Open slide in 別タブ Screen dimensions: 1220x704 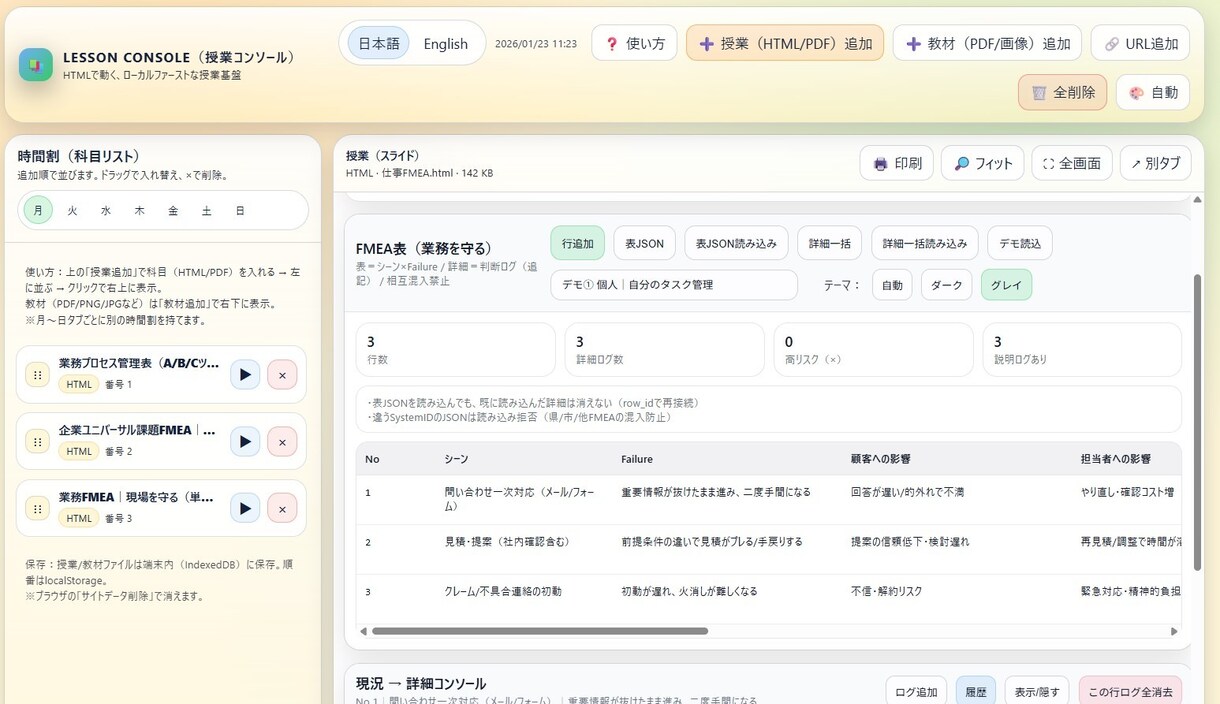pos(1156,163)
